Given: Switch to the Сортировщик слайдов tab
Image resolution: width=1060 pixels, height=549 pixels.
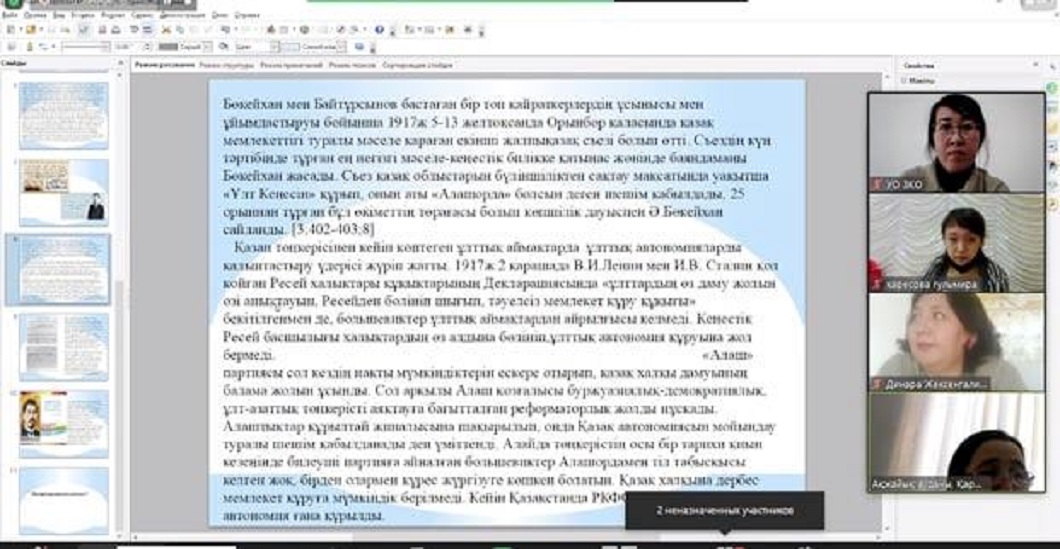Looking at the screenshot, I should pyautogui.click(x=417, y=65).
